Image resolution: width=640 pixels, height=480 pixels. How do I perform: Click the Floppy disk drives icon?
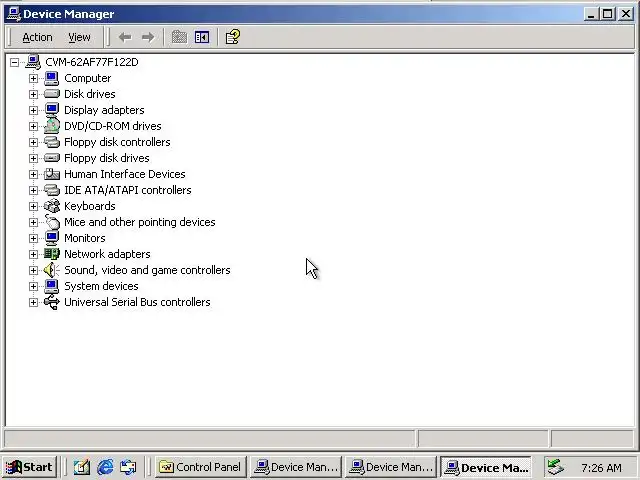pyautogui.click(x=52, y=158)
